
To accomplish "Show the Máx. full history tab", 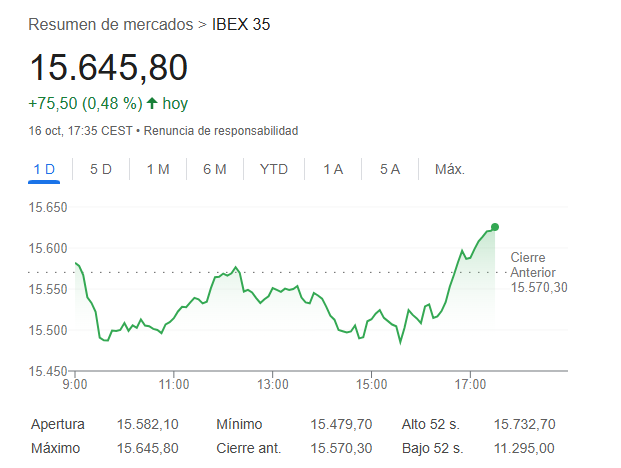I will (x=450, y=169).
